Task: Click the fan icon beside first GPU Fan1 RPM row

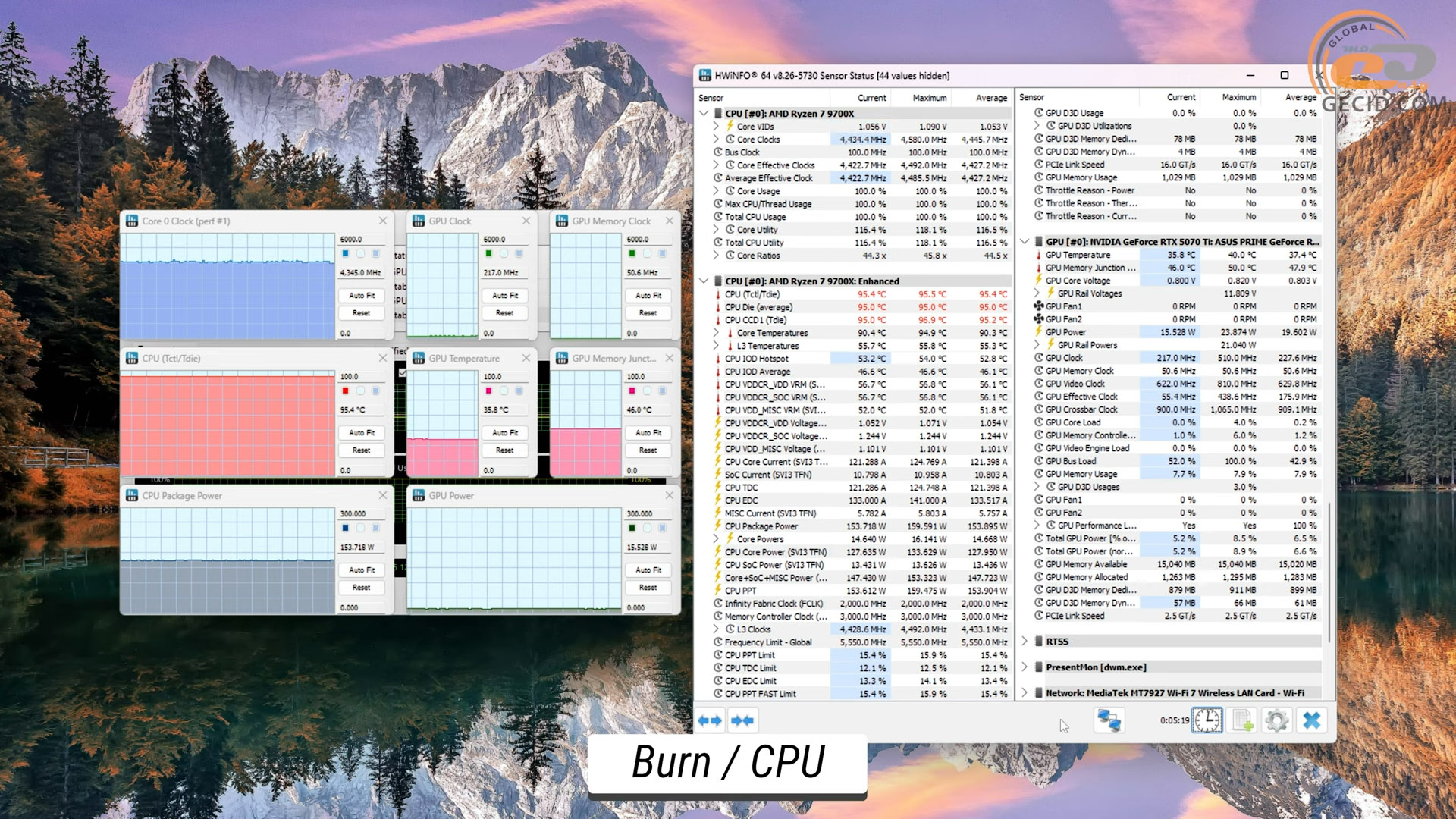Action: [x=1039, y=306]
